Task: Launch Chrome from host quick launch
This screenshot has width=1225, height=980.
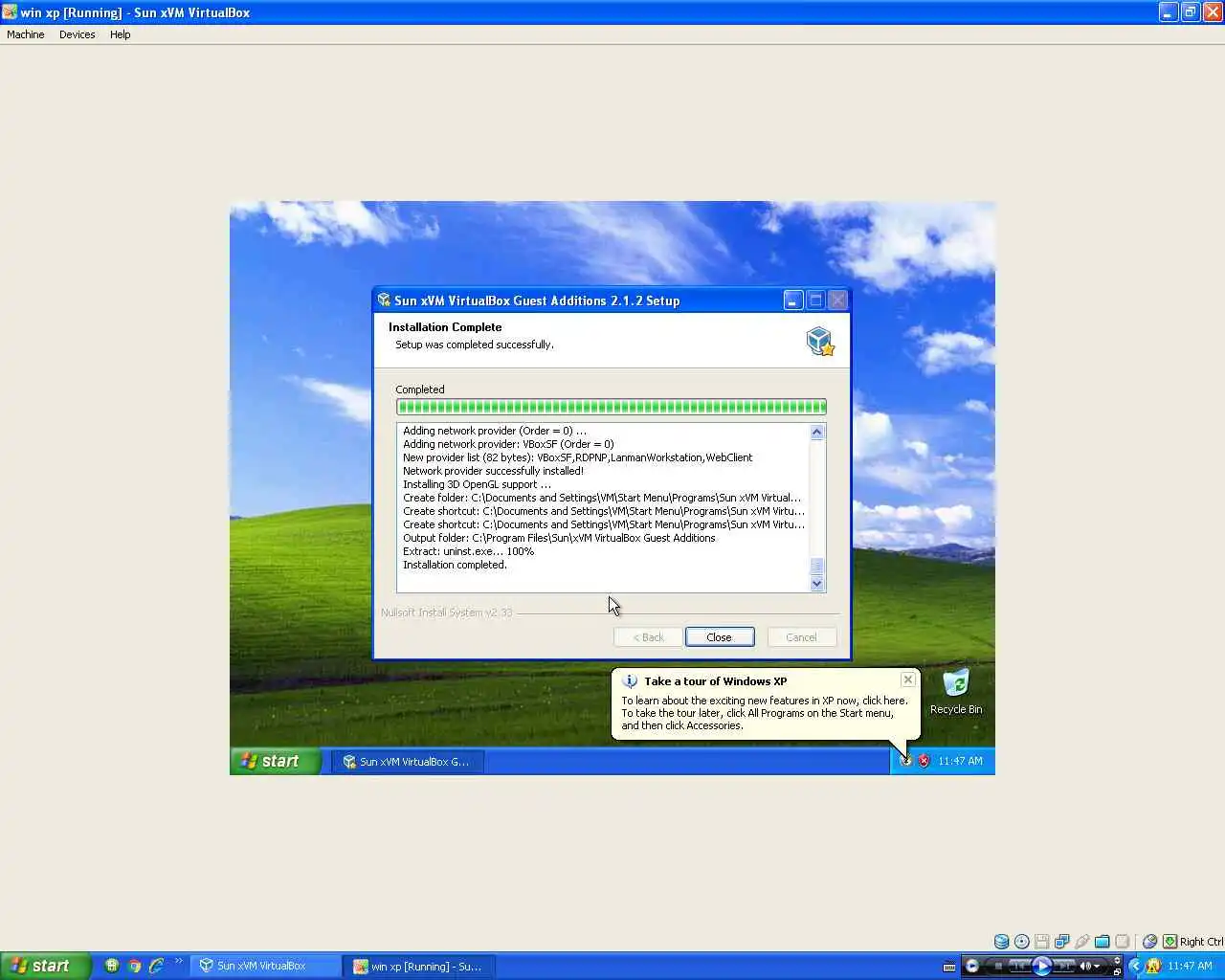Action: pyautogui.click(x=134, y=966)
